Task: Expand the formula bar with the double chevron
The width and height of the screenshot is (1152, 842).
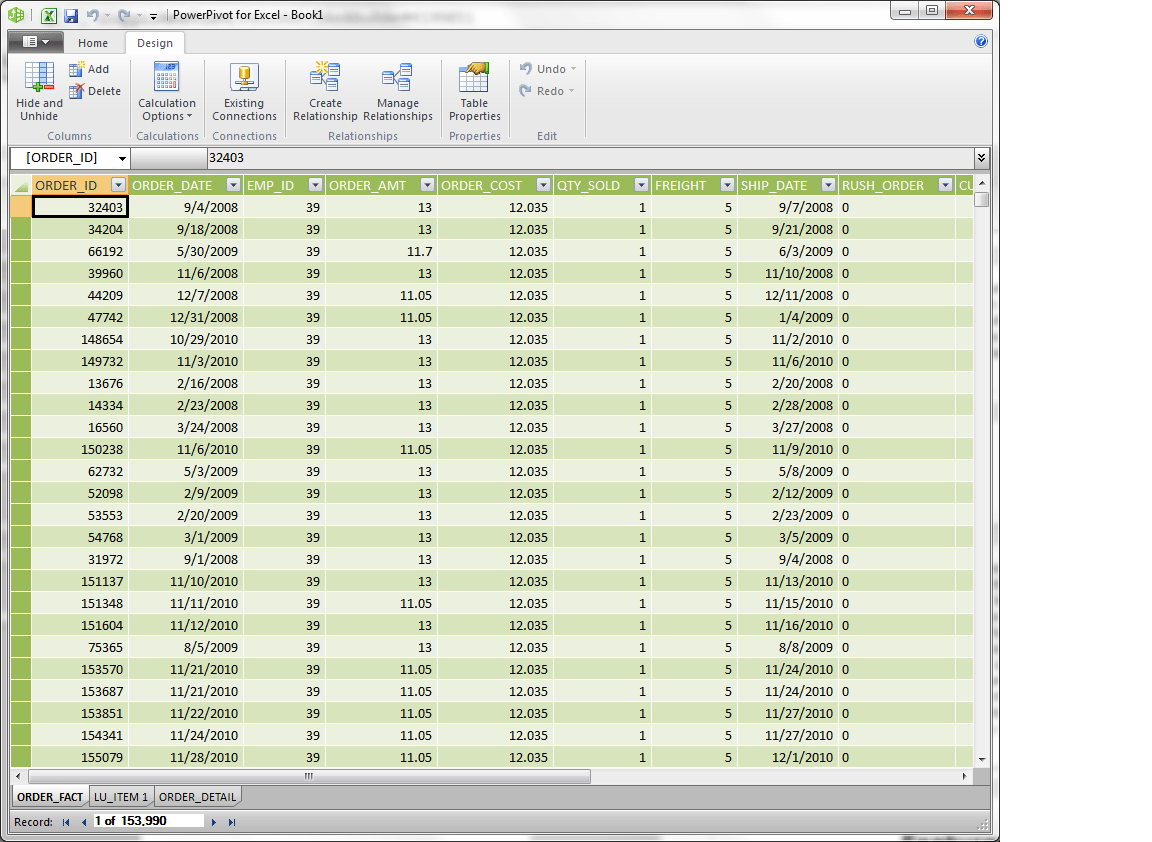Action: [981, 158]
